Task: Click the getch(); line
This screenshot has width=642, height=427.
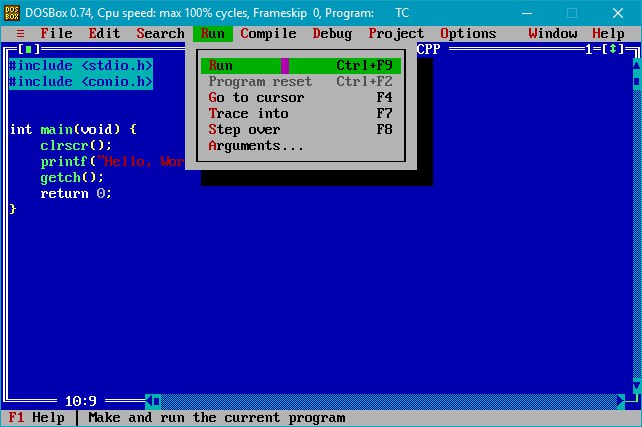Action: [72, 177]
